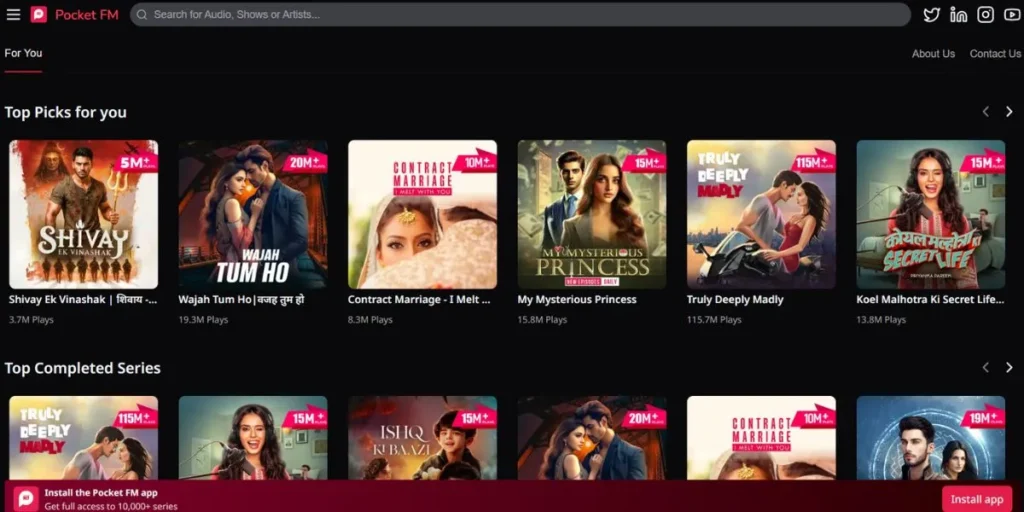This screenshot has height=512, width=1024.
Task: Click the Truly Deeply Madly title text
Action: click(735, 300)
